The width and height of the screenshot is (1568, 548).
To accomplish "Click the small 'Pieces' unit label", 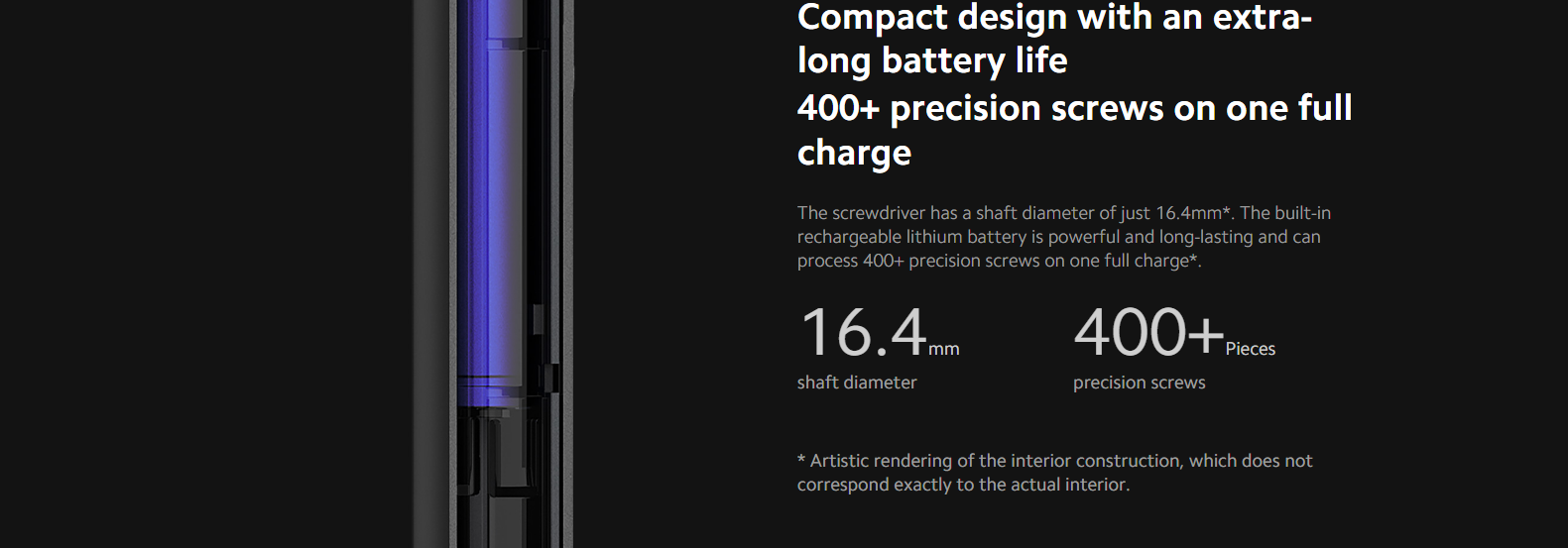I will (1251, 349).
